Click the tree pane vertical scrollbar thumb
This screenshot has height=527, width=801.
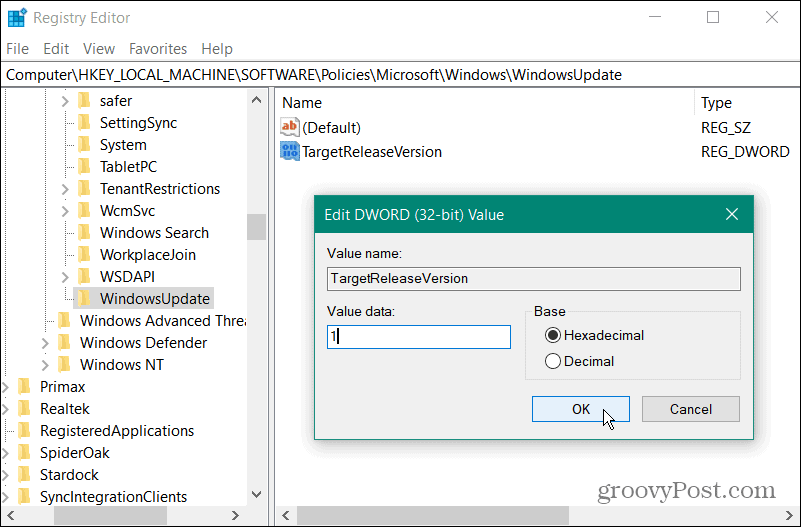tap(257, 227)
